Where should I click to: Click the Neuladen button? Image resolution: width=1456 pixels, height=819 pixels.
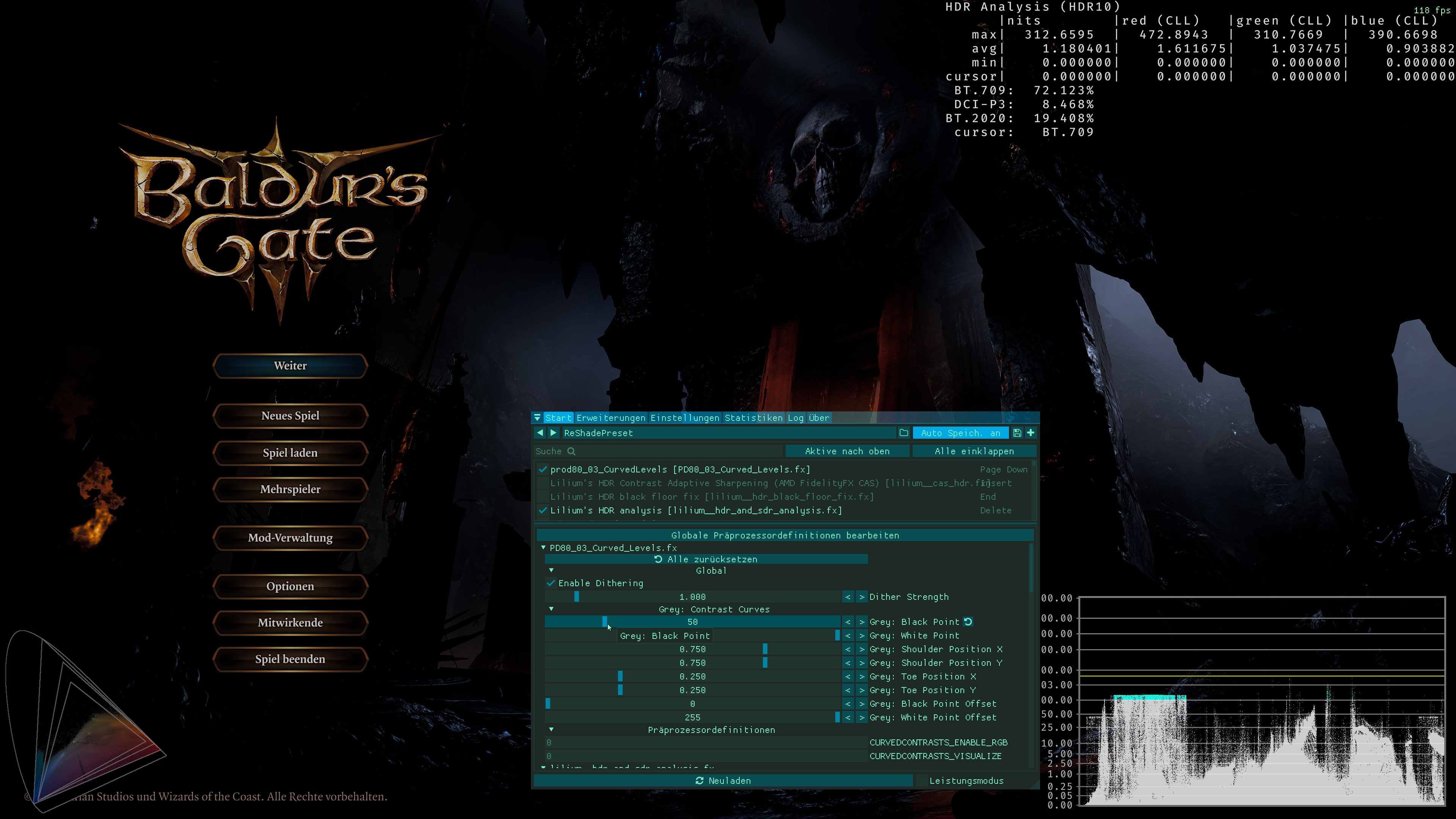[x=723, y=781]
